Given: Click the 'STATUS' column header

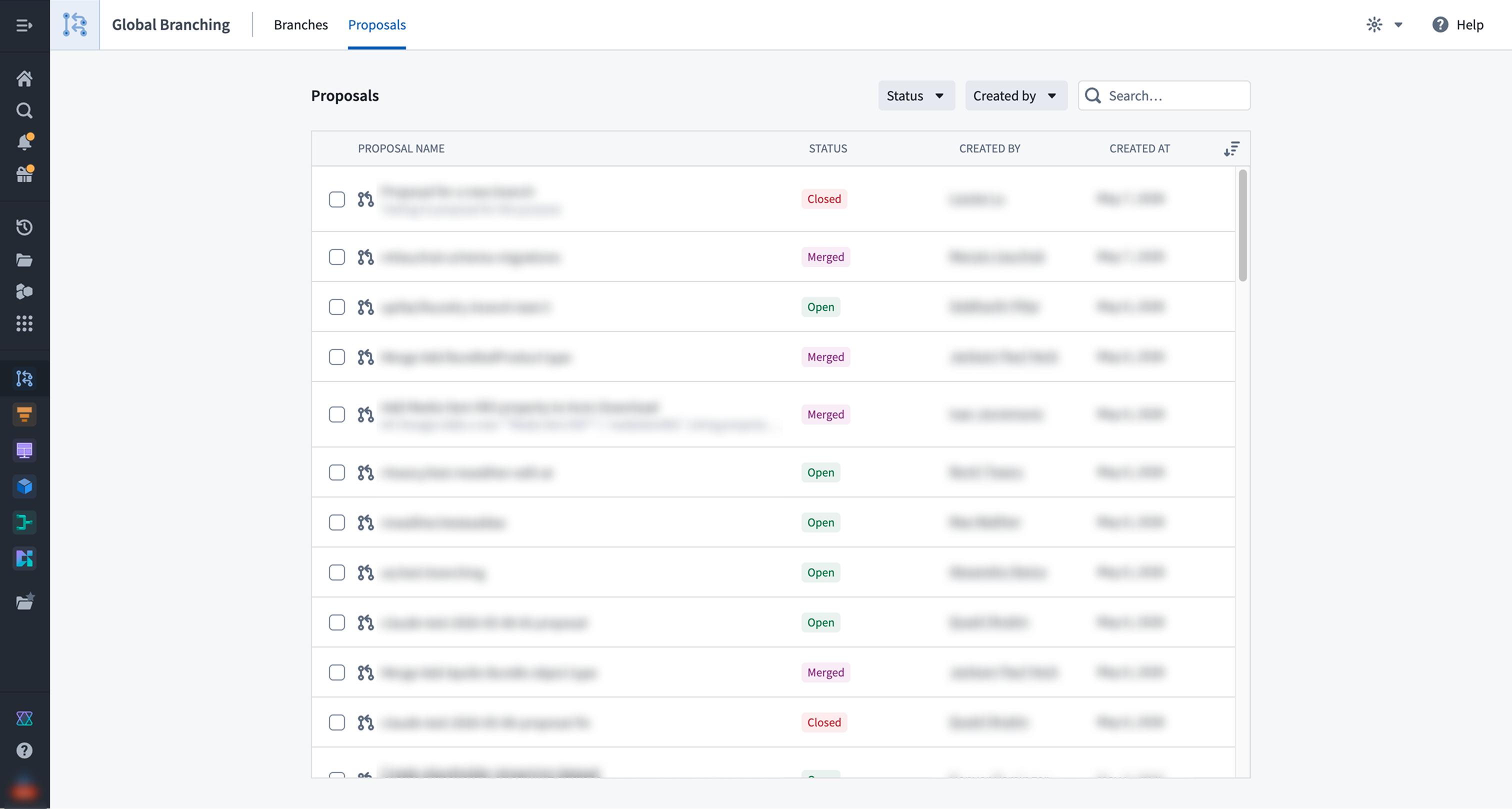Looking at the screenshot, I should pyautogui.click(x=827, y=148).
